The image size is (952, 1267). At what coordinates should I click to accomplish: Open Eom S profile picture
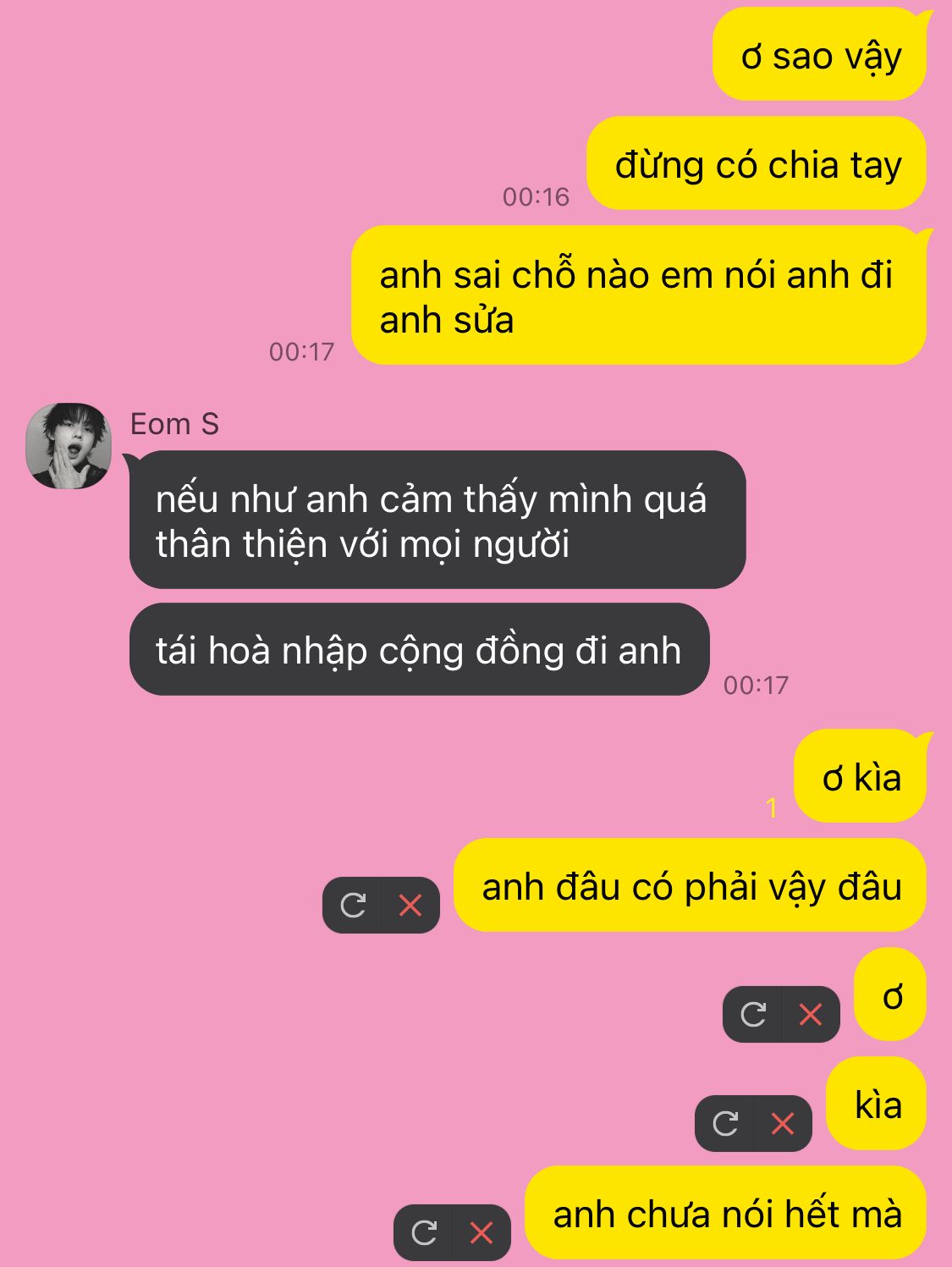pos(69,445)
